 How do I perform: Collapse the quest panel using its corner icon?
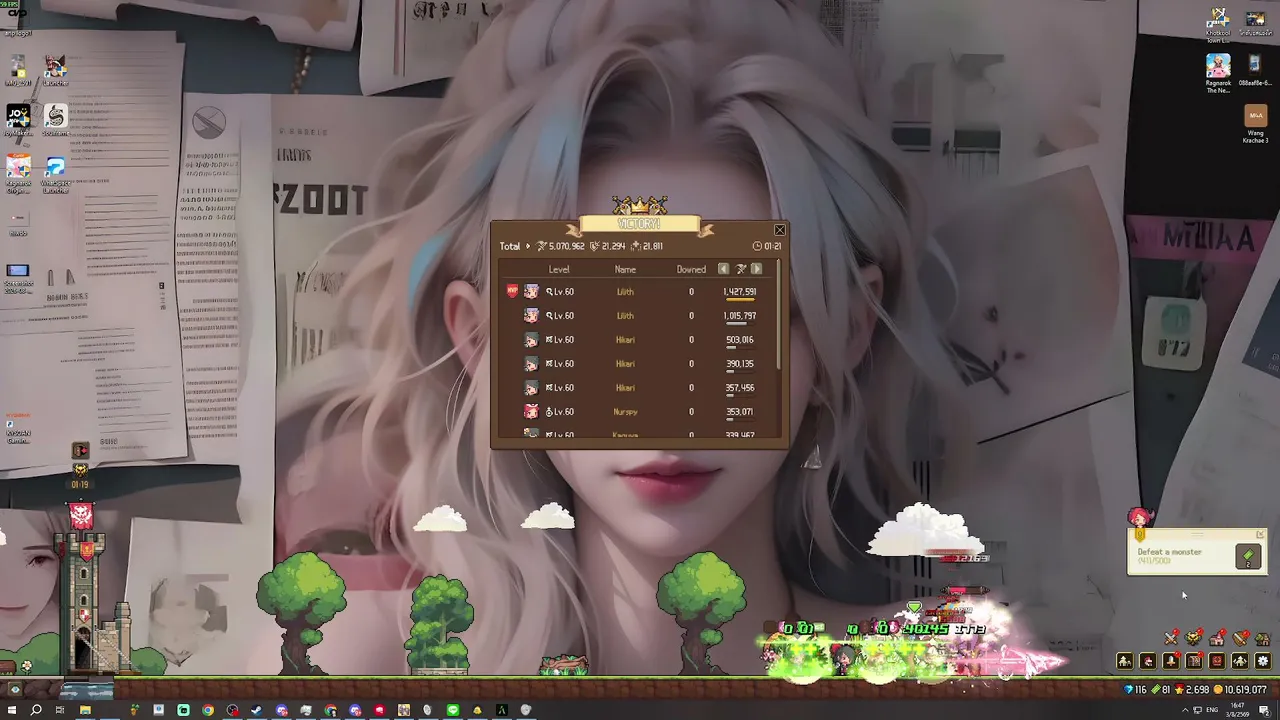[1260, 535]
